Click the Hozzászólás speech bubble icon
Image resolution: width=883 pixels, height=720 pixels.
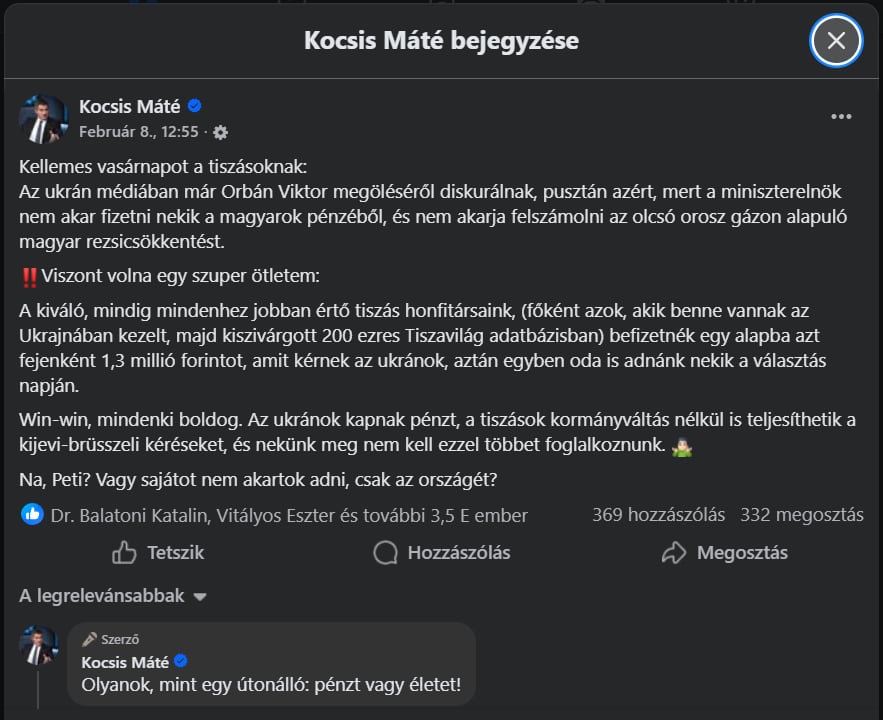click(385, 552)
